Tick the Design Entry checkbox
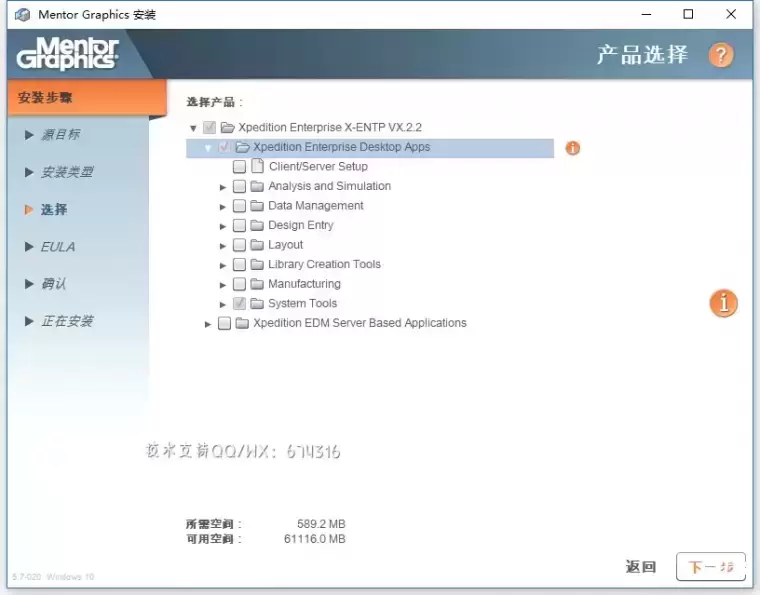The height and width of the screenshot is (595, 760). [x=239, y=225]
